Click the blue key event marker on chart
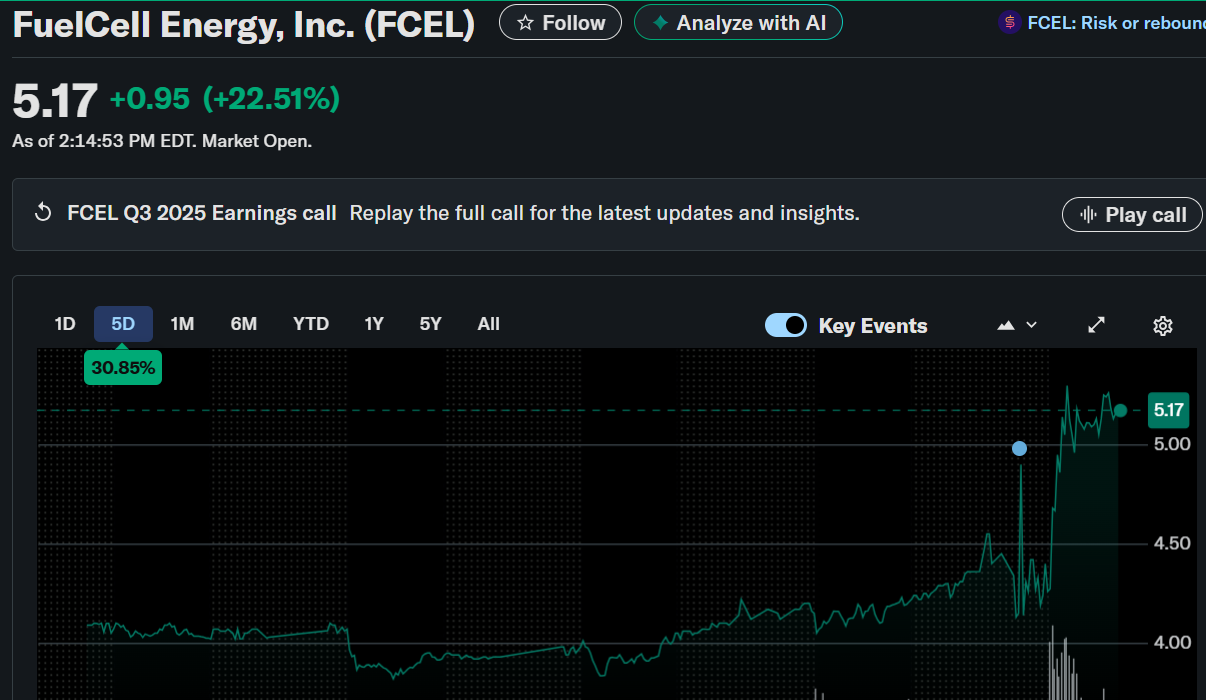Image resolution: width=1206 pixels, height=700 pixels. tap(1019, 449)
